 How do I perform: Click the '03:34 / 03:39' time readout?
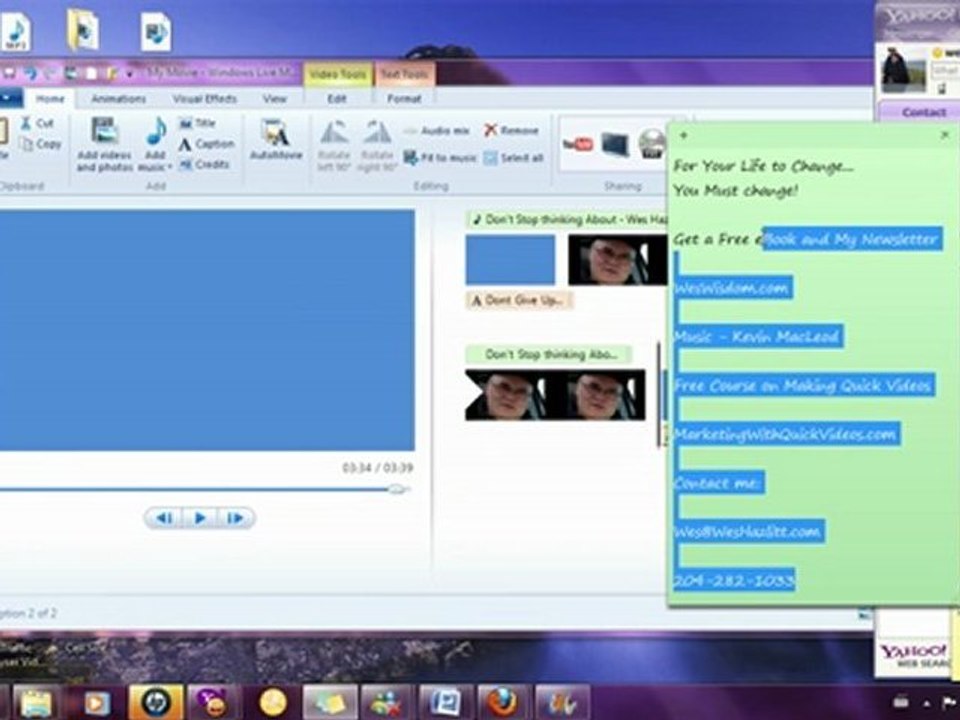pos(377,468)
